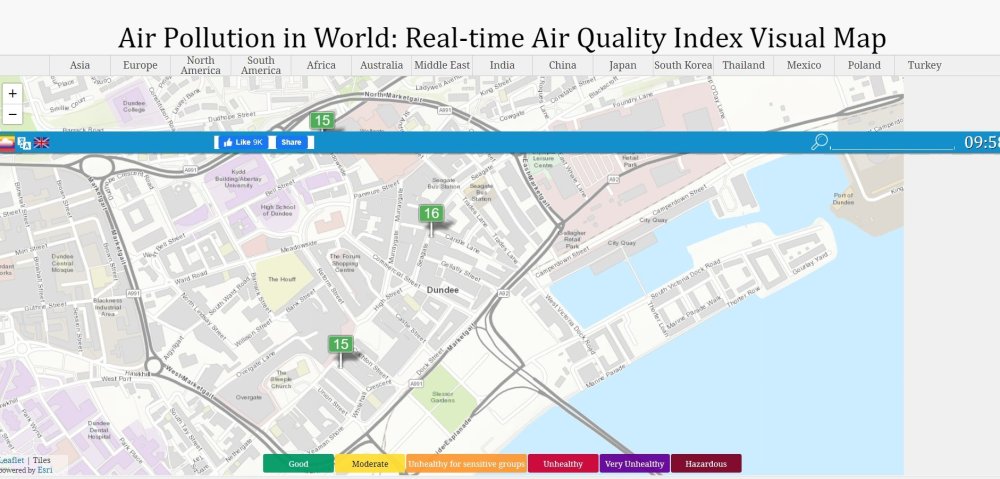Open the China tab

[562, 65]
